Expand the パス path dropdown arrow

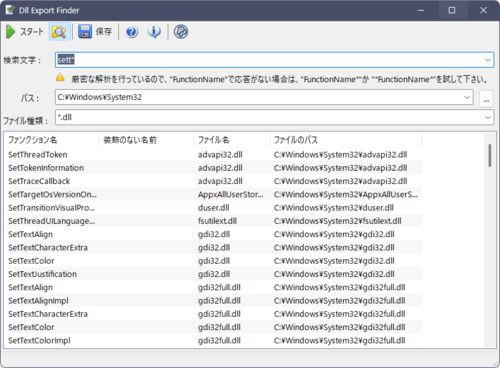click(x=467, y=97)
